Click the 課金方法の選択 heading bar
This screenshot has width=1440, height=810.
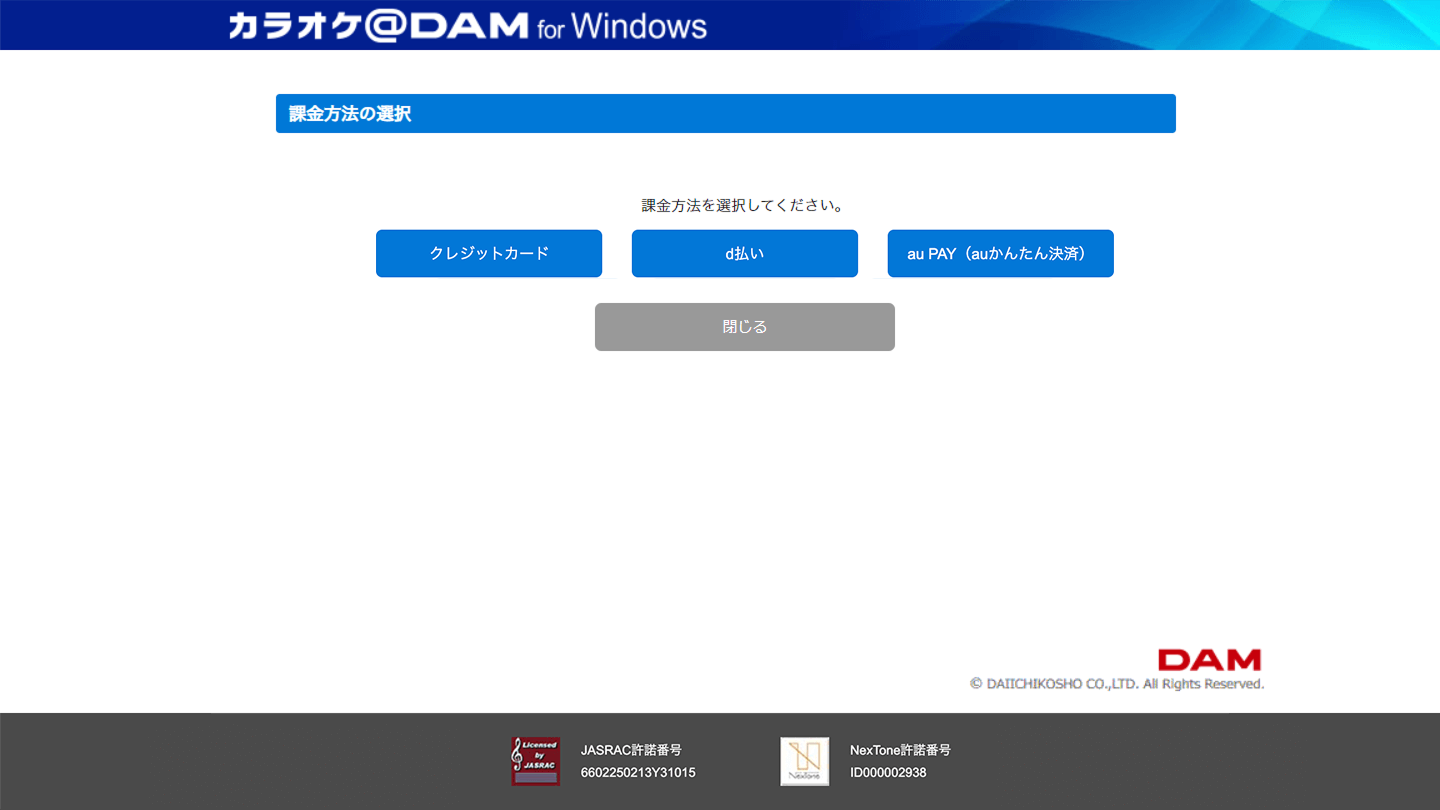(x=725, y=114)
